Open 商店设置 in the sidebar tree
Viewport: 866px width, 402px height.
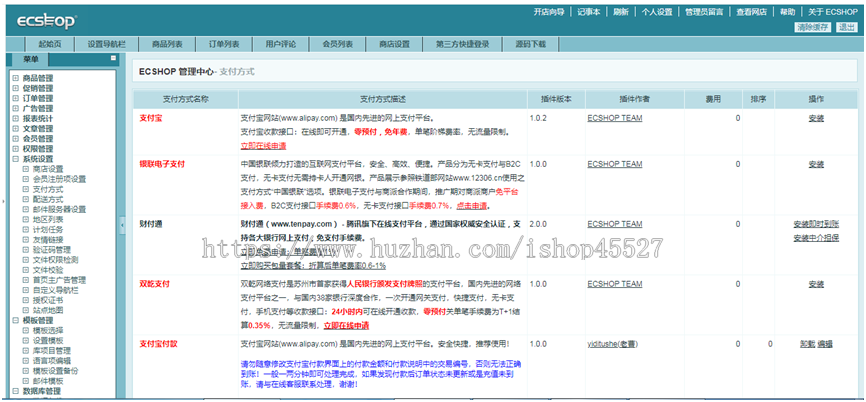click(x=48, y=169)
